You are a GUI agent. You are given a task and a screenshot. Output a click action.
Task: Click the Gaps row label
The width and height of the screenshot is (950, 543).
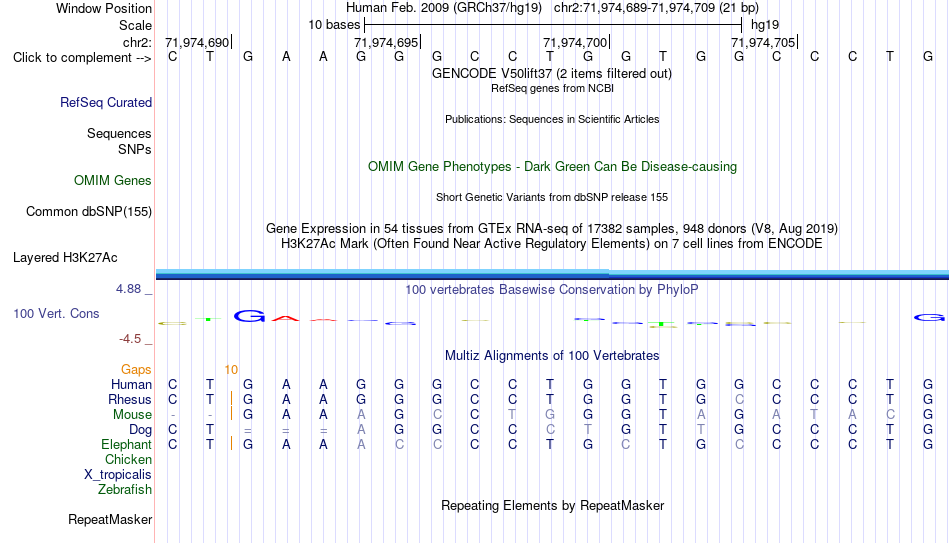click(x=136, y=370)
